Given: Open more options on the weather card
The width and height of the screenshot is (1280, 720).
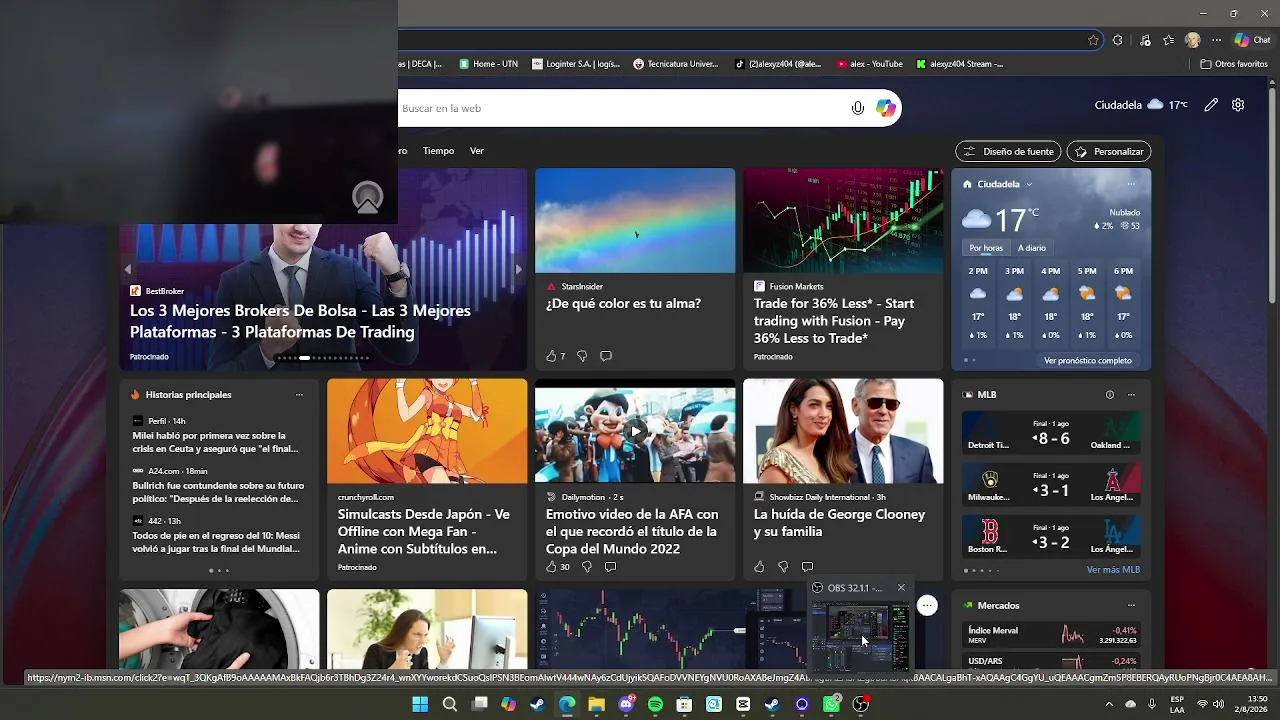Looking at the screenshot, I should tap(1131, 184).
